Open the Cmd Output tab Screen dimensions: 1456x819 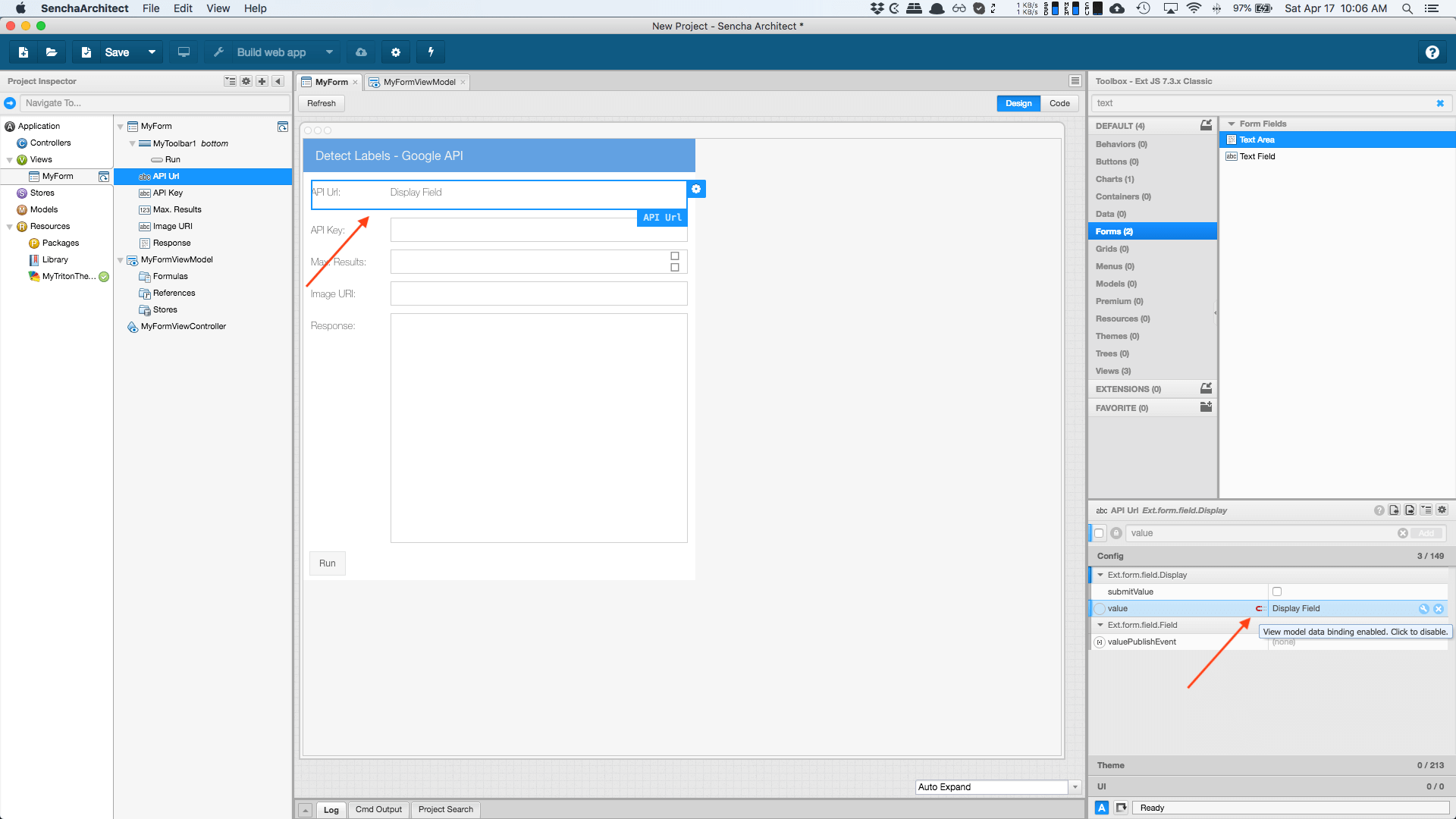[x=378, y=809]
